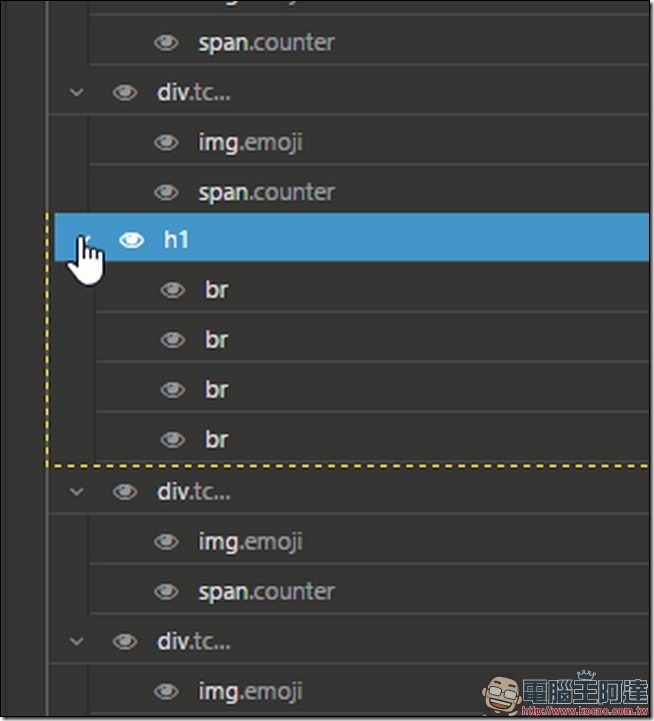Click eye icon of the bottommost div.tc...
This screenshot has height=721, width=654.
(x=125, y=641)
